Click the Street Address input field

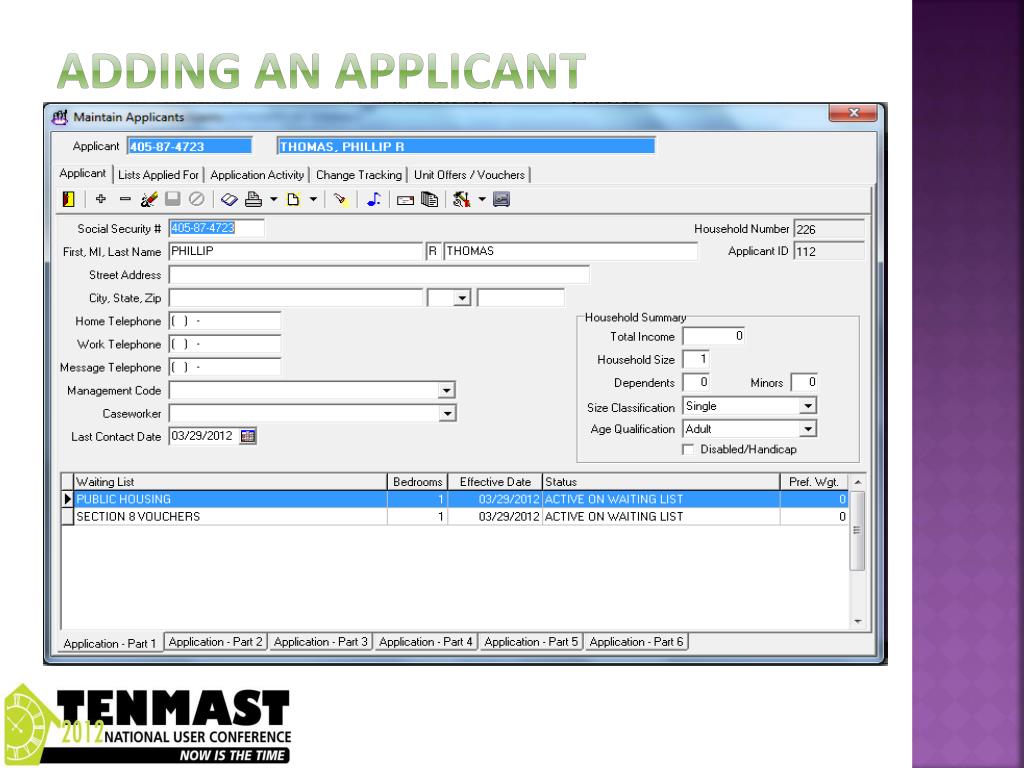pos(379,275)
